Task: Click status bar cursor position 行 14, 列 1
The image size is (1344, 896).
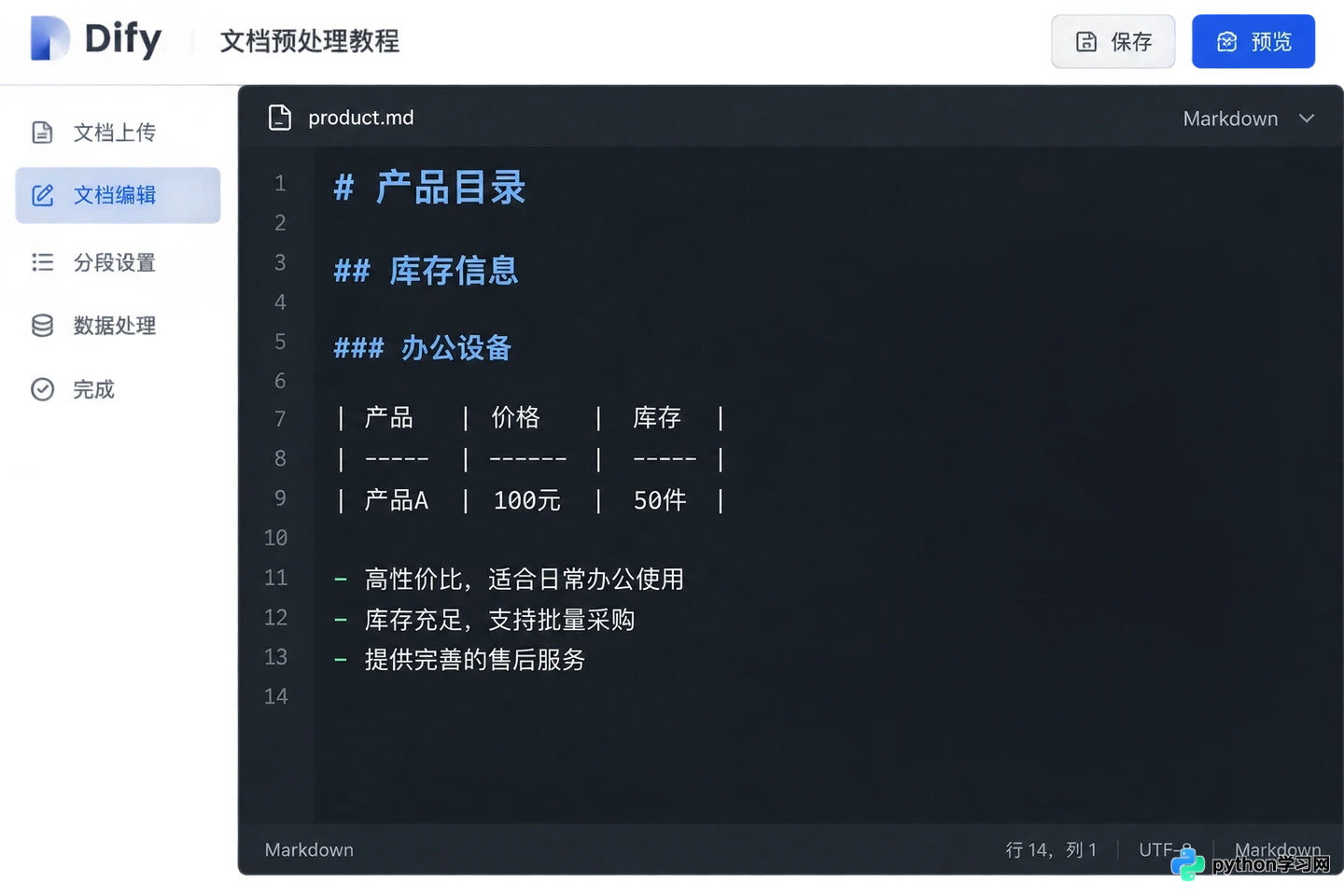Action: tap(1051, 849)
